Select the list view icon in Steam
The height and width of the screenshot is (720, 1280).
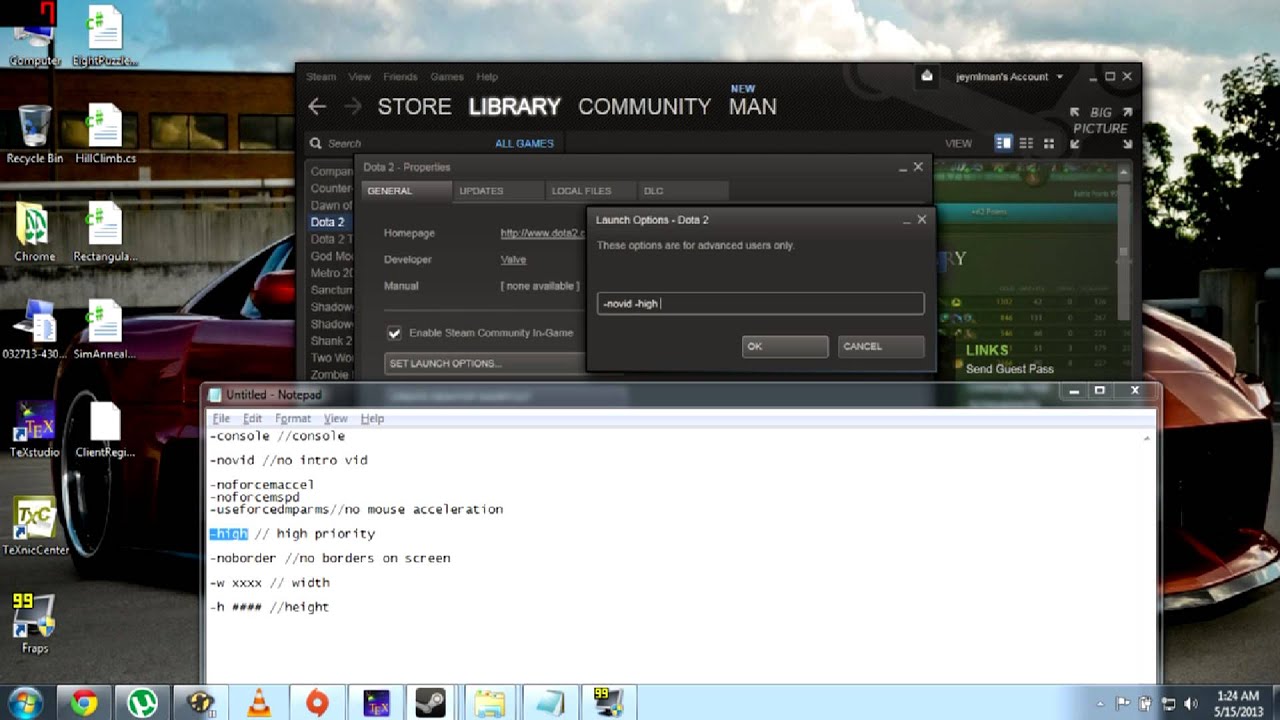pyautogui.click(x=1026, y=143)
